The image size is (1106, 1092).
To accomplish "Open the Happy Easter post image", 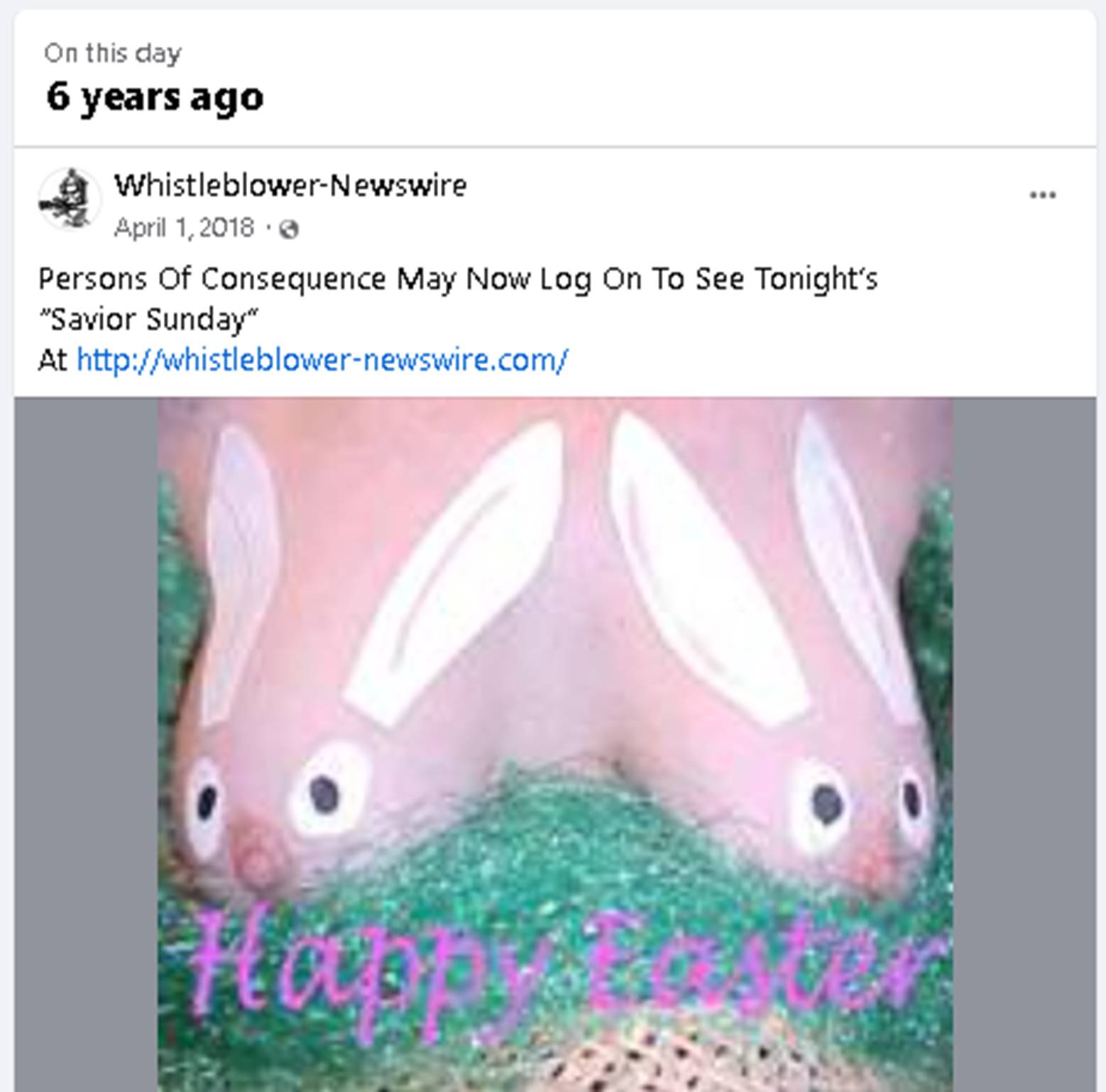I will point(554,639).
